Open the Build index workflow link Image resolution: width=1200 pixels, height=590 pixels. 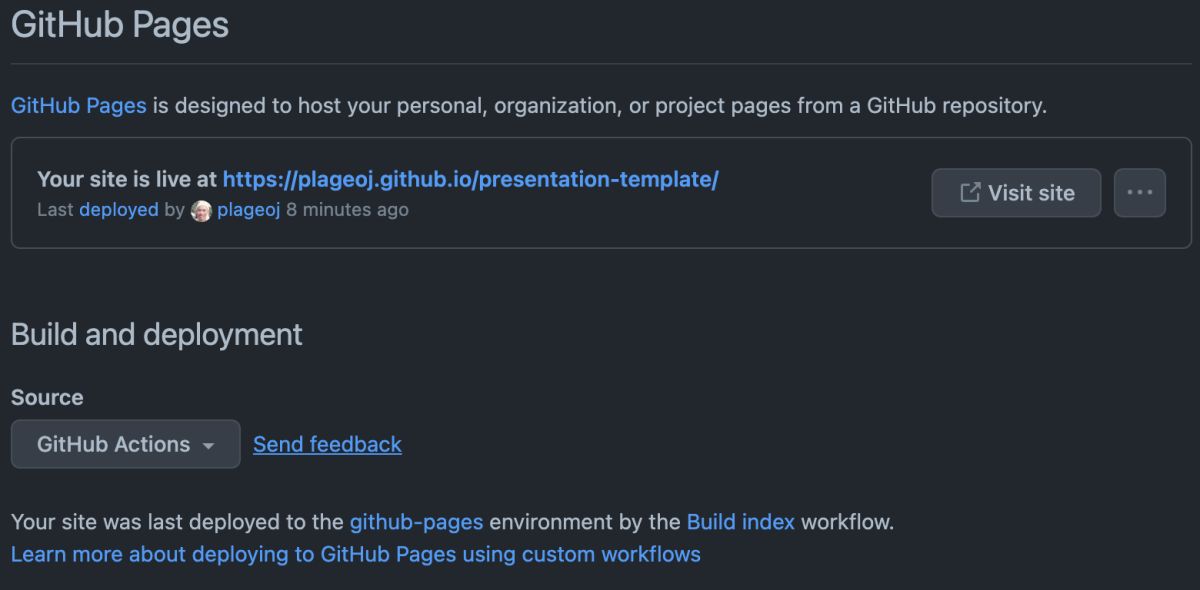coord(741,522)
